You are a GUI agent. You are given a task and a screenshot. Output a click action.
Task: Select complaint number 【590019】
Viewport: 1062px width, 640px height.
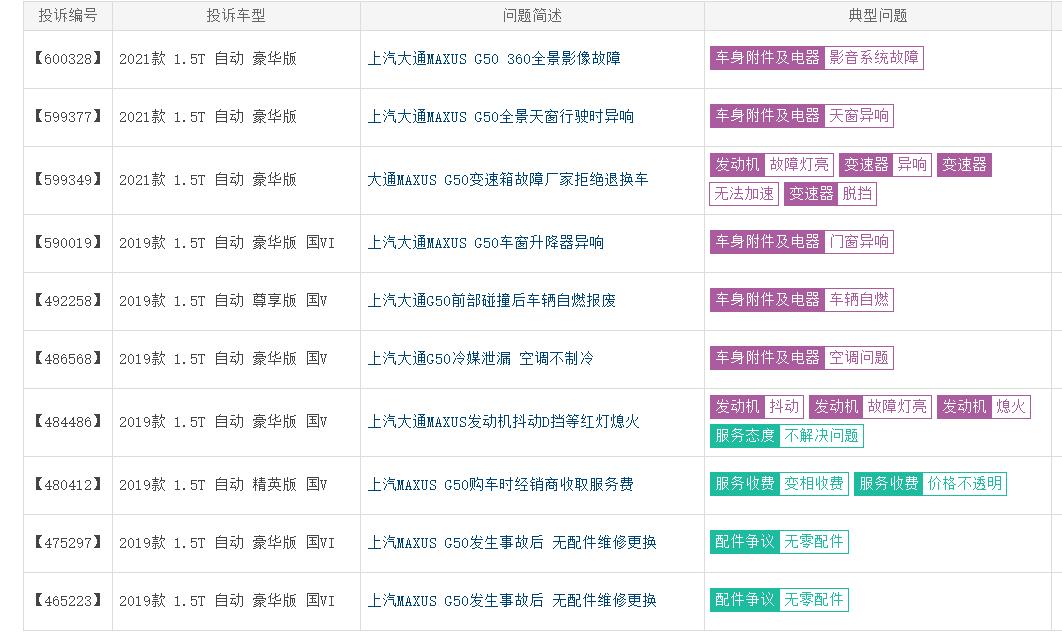[68, 242]
